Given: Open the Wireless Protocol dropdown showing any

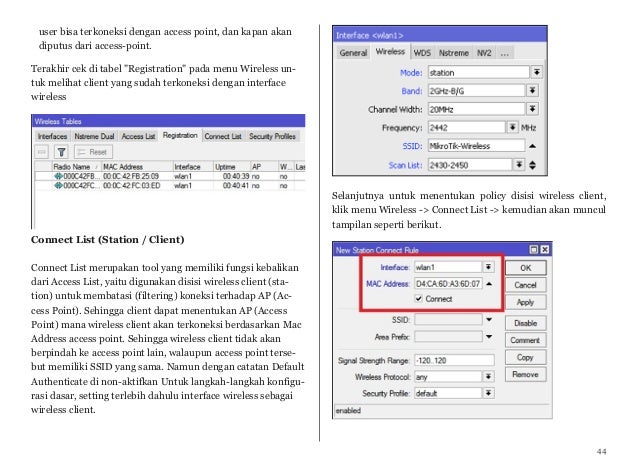Looking at the screenshot, I should pos(488,377).
